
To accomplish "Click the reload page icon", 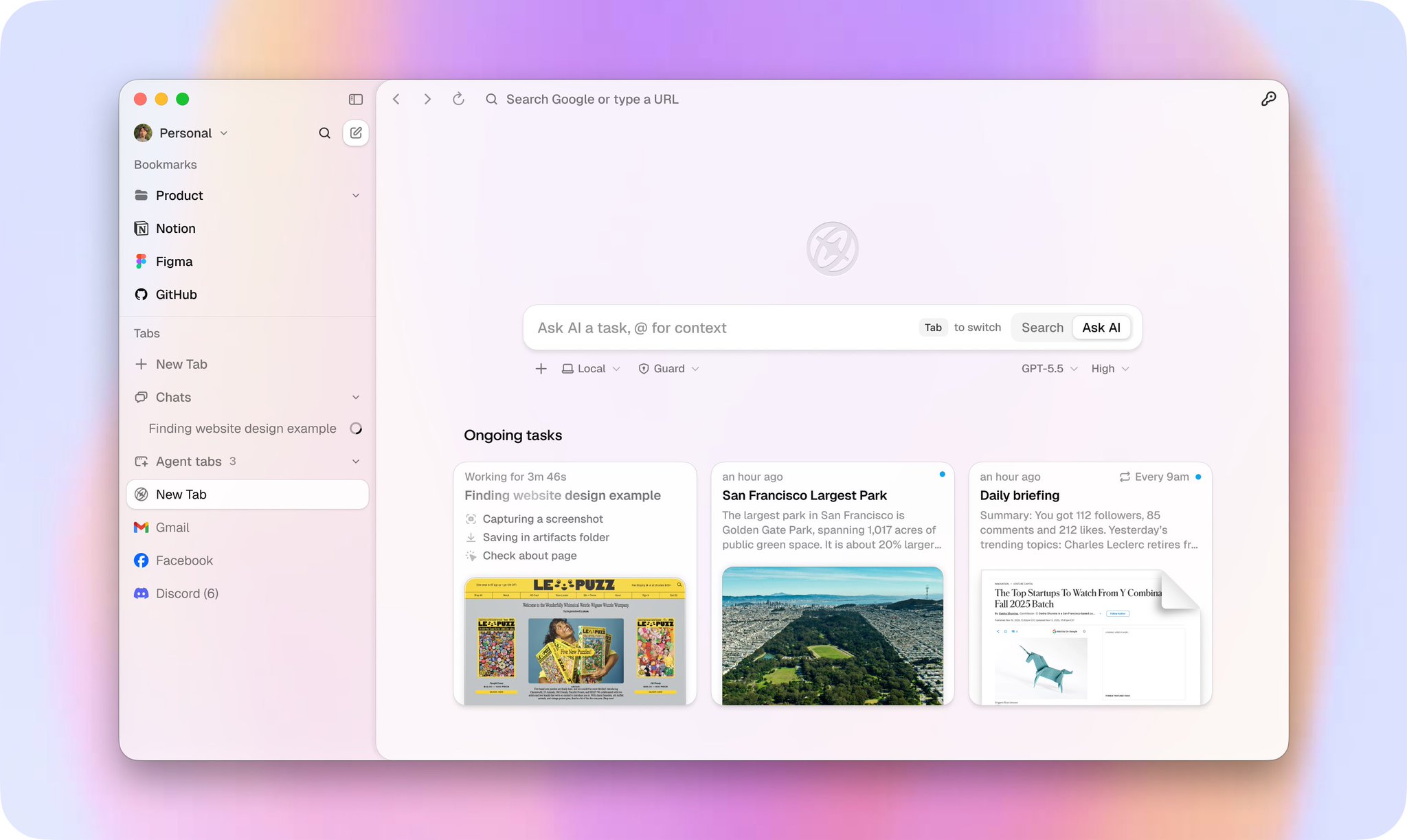I will coord(458,99).
